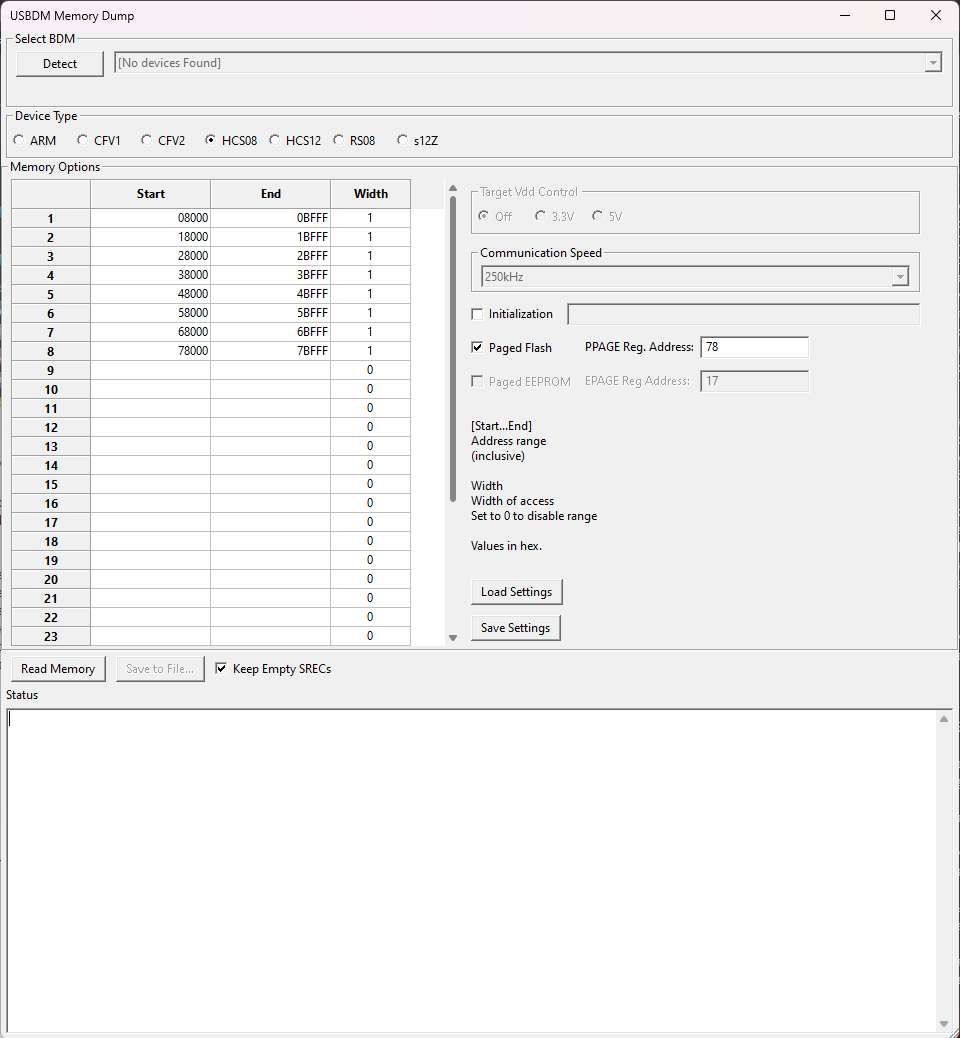Select row 8 End cell 7BFFF
The height and width of the screenshot is (1038, 960).
pyautogui.click(x=270, y=351)
